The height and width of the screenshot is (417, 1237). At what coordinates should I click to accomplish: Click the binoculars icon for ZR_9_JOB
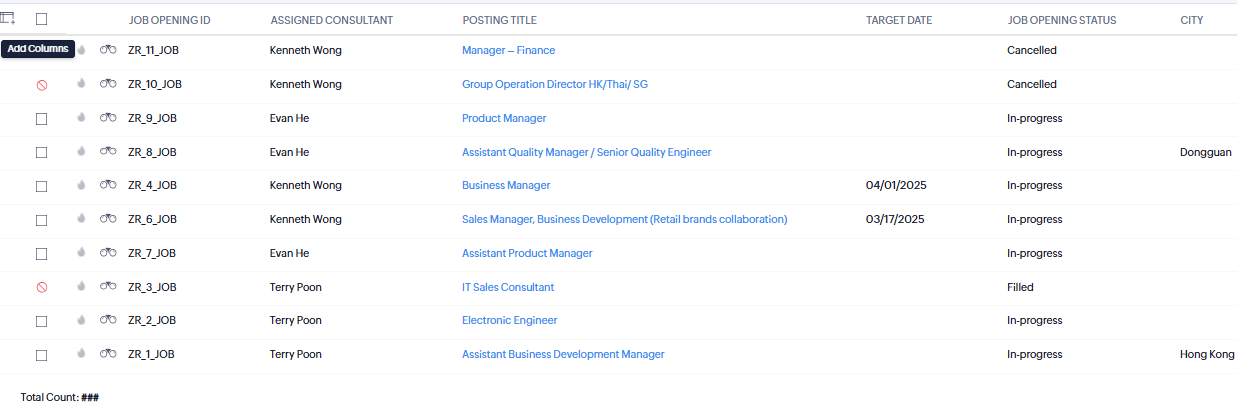pos(108,118)
